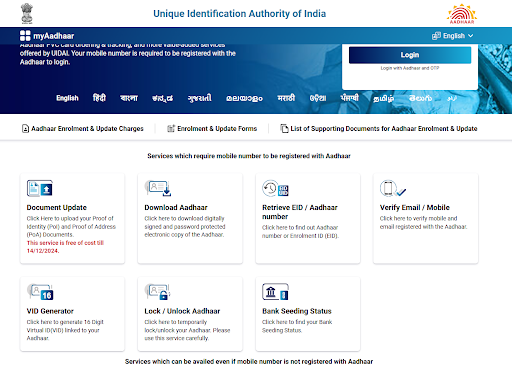Open Enrolment & Update Forms link
Screen dimensions: 512x368
(x=217, y=129)
